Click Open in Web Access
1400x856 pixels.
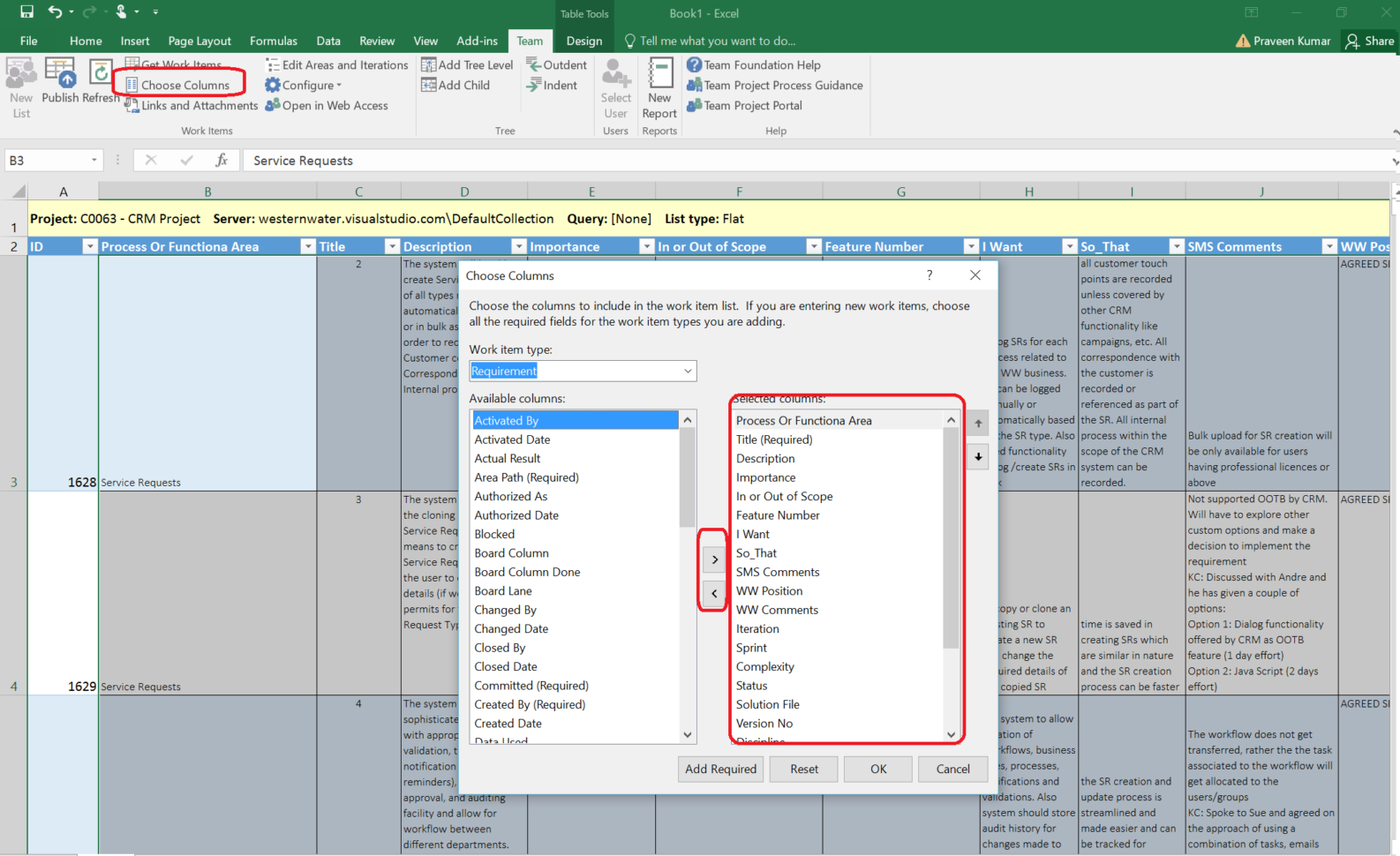click(x=327, y=105)
